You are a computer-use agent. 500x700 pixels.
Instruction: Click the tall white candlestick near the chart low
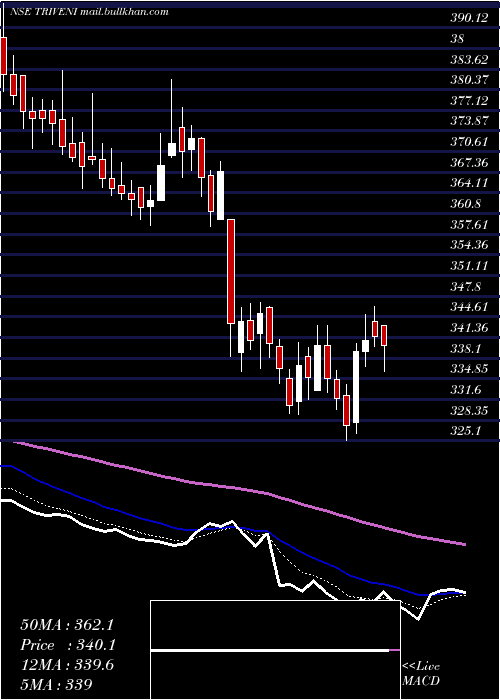(356, 387)
